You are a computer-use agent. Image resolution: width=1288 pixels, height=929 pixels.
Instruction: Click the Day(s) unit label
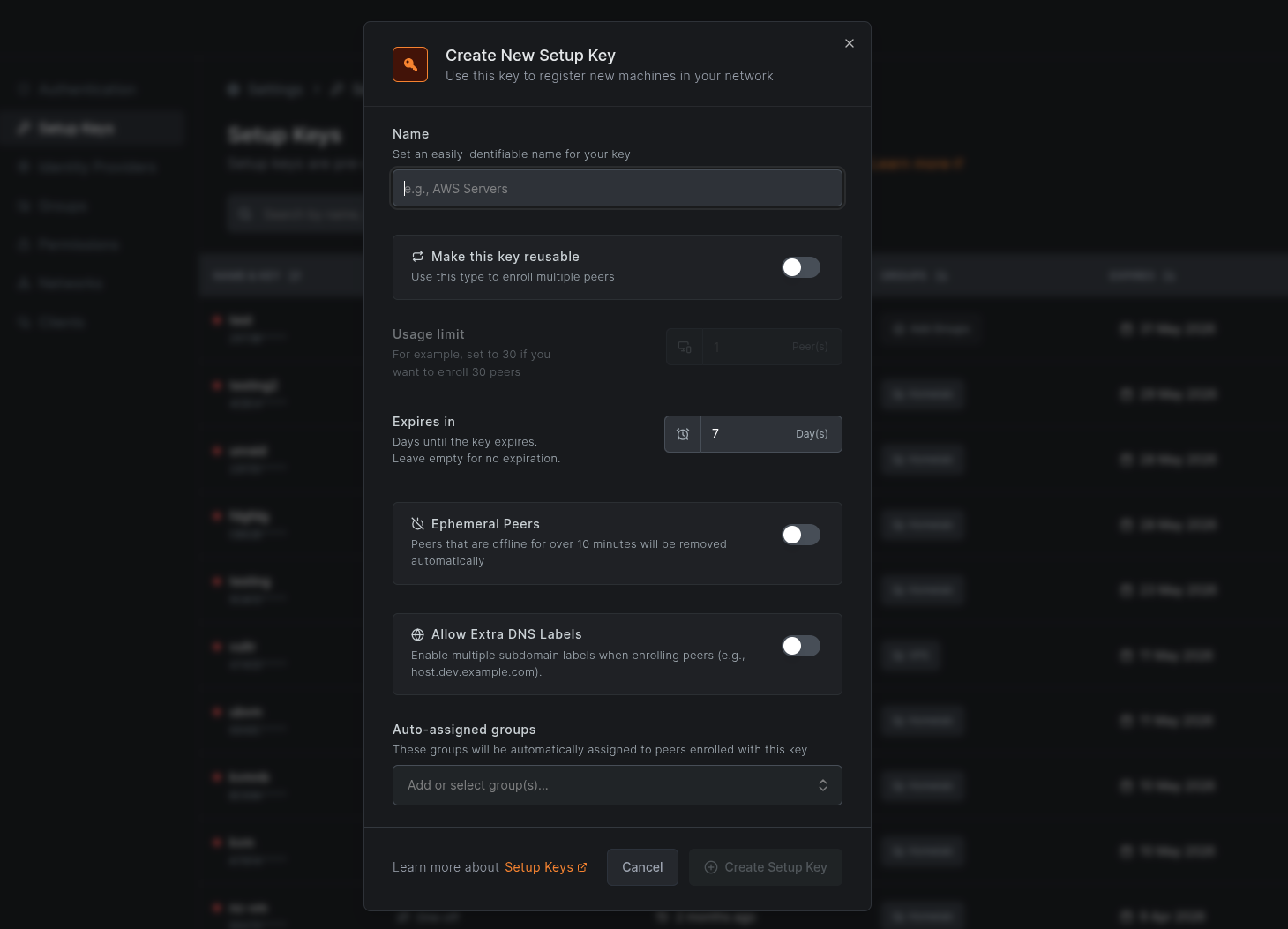click(812, 434)
